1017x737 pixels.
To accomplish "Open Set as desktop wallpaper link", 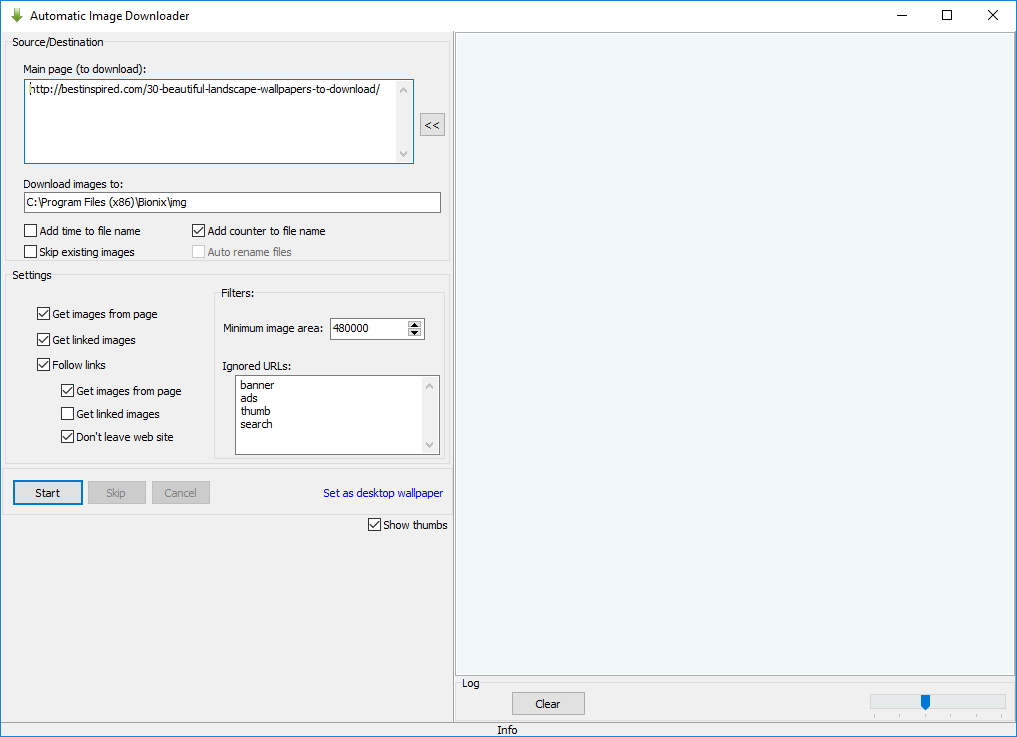I will click(x=383, y=493).
